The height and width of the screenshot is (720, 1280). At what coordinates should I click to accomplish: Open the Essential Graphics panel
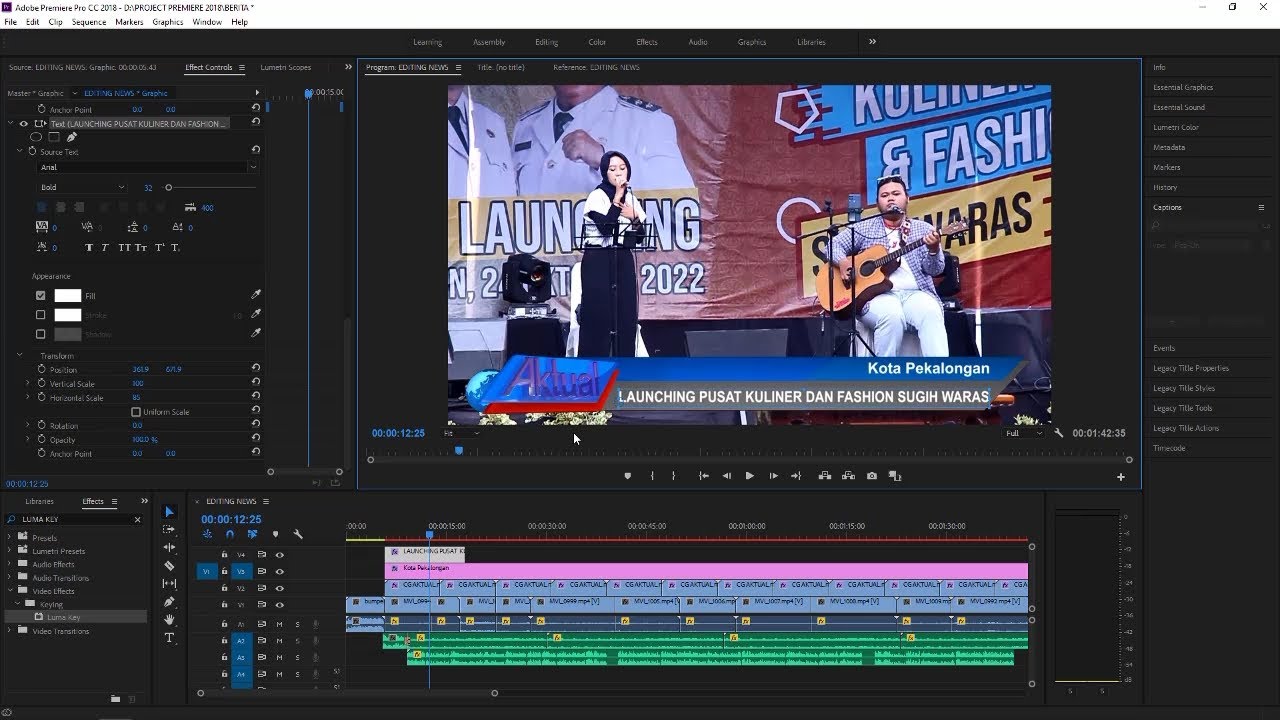(1183, 87)
